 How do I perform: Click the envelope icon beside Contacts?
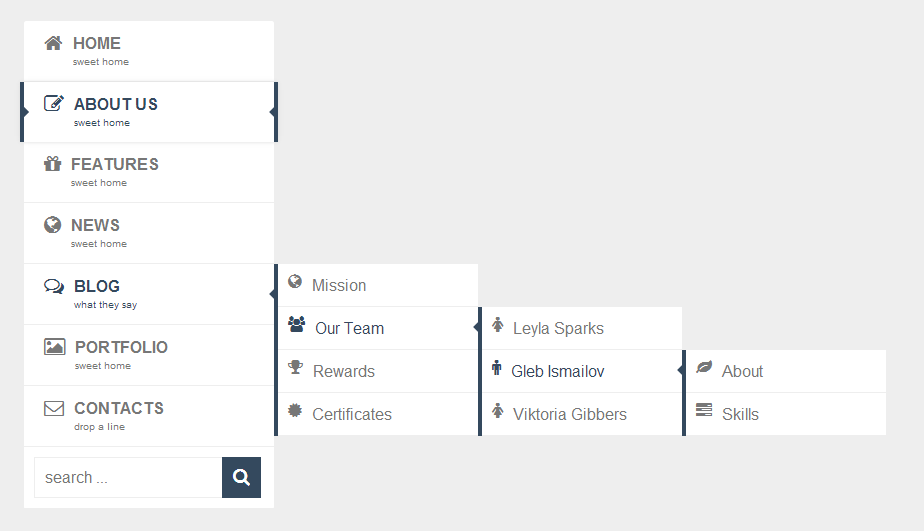click(54, 408)
